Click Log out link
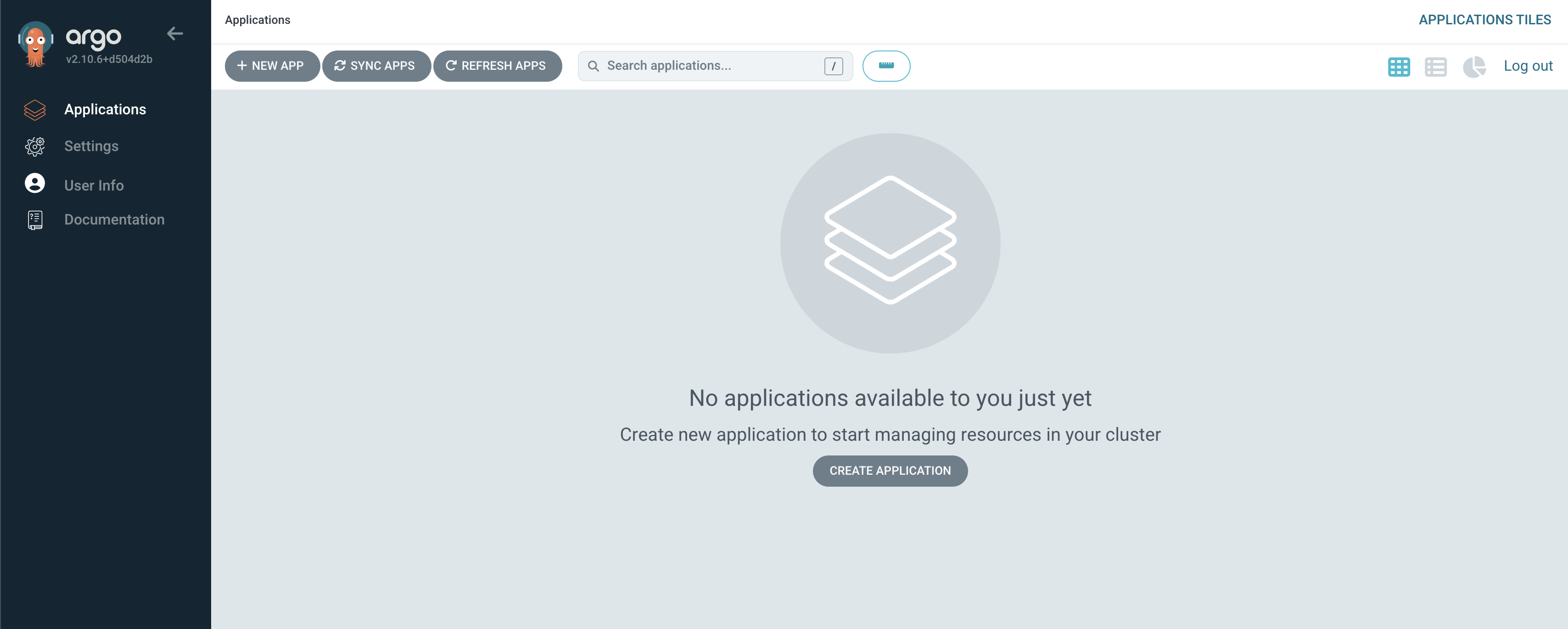 tap(1527, 66)
